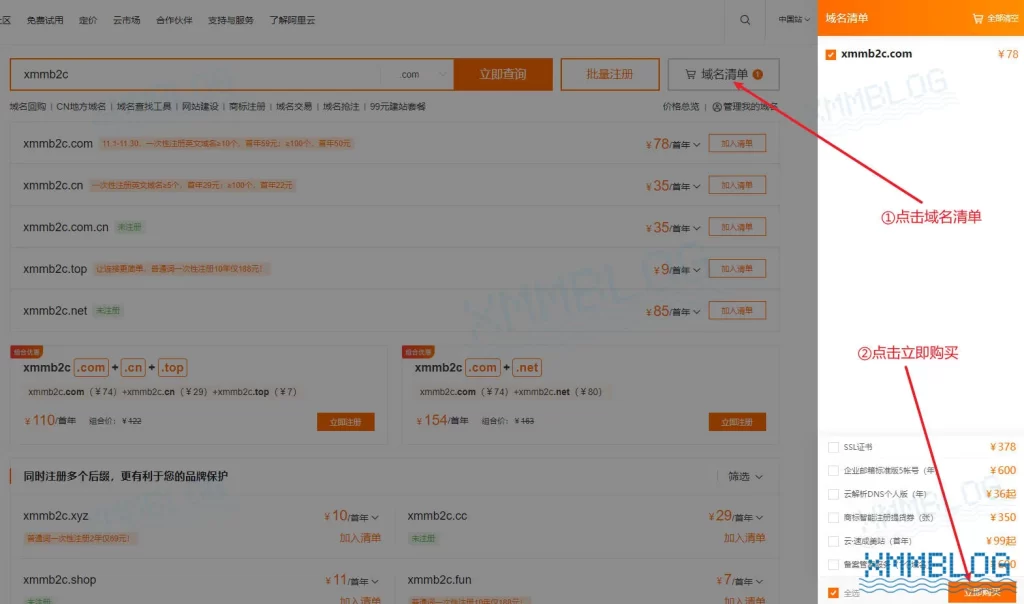This screenshot has width=1024, height=604.
Task: Expand price options for xmmb2c.cc ¥29
Action: tap(759, 518)
